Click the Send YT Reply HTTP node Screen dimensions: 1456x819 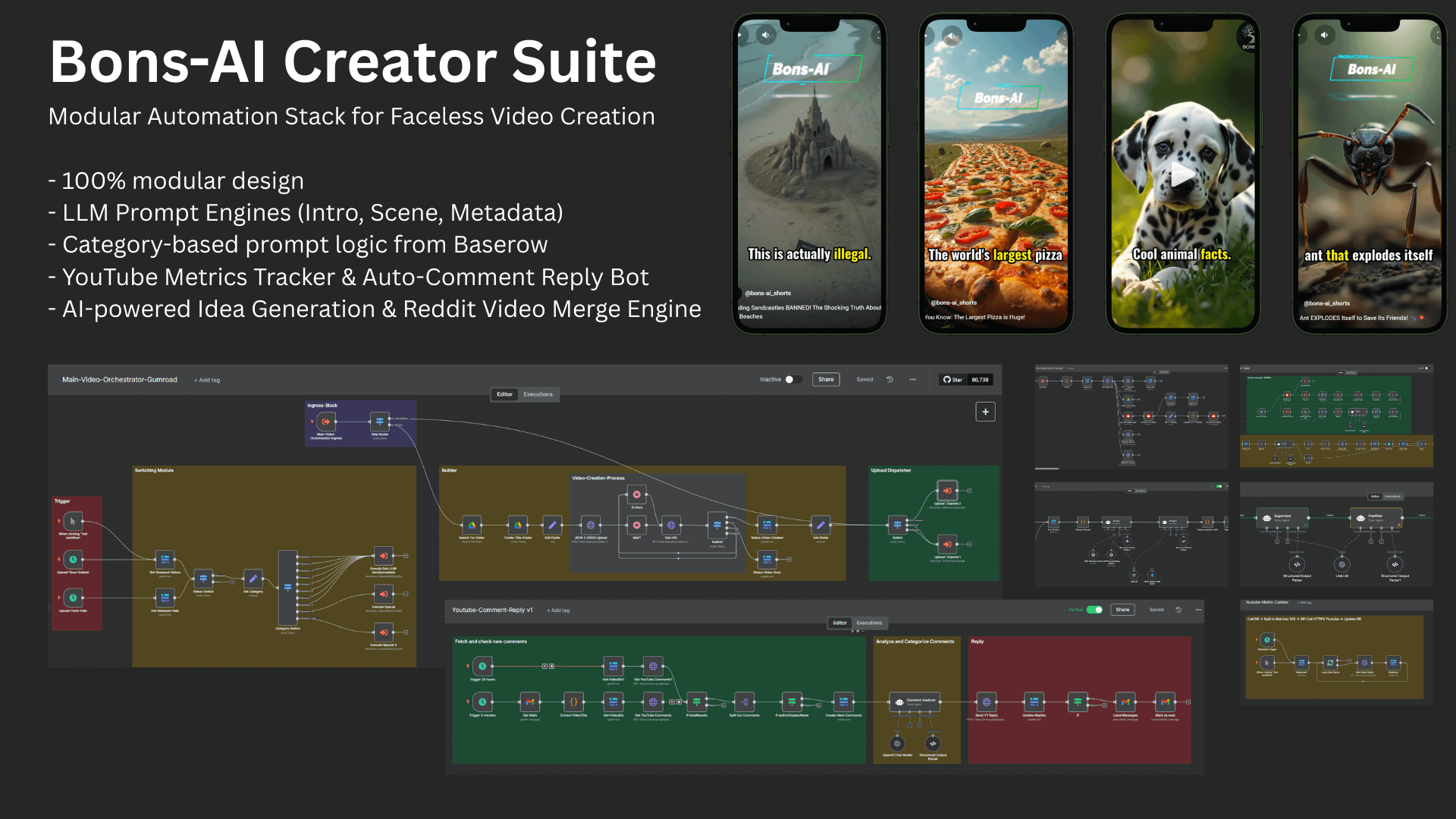coord(986,701)
